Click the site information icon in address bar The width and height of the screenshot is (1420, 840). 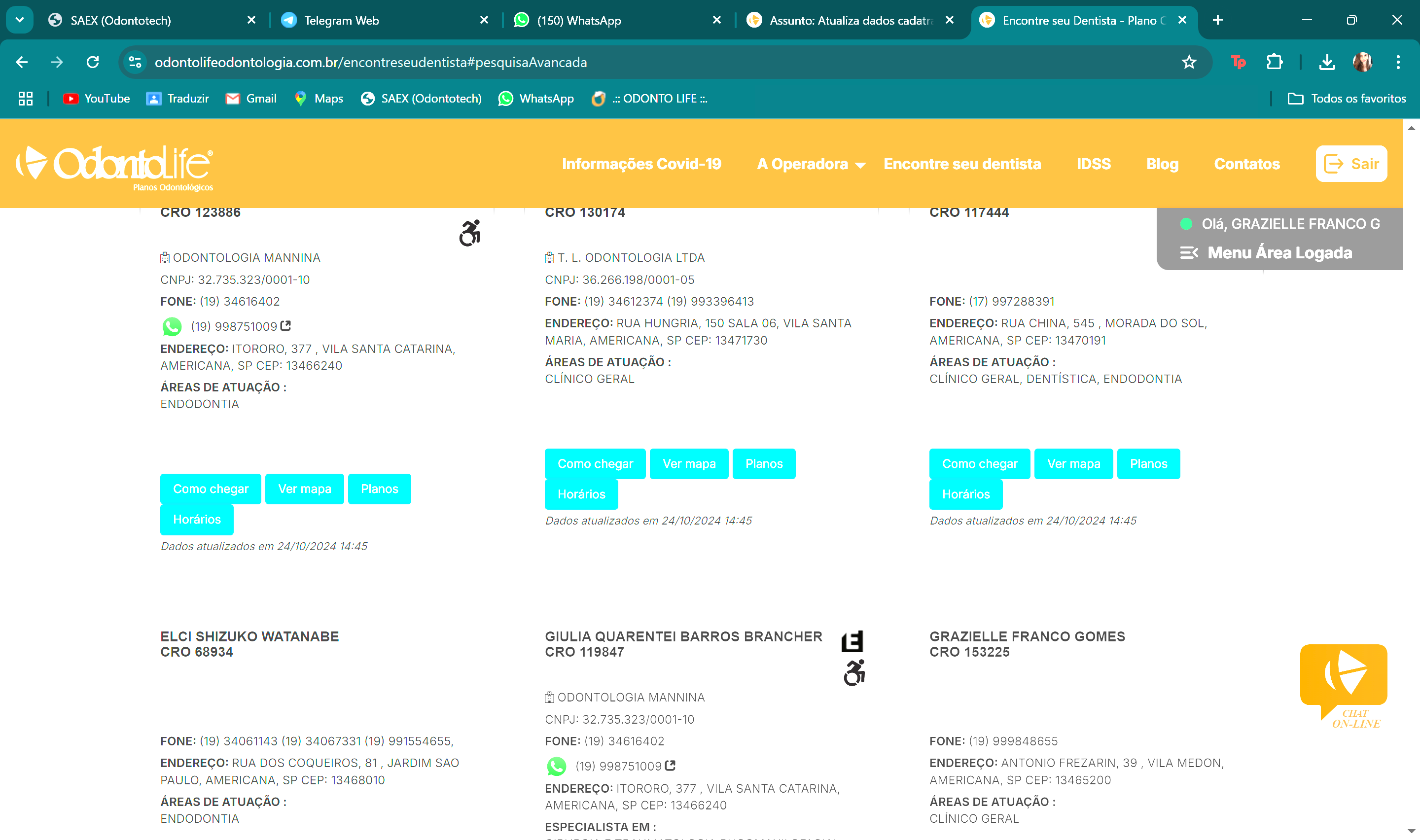coord(135,62)
